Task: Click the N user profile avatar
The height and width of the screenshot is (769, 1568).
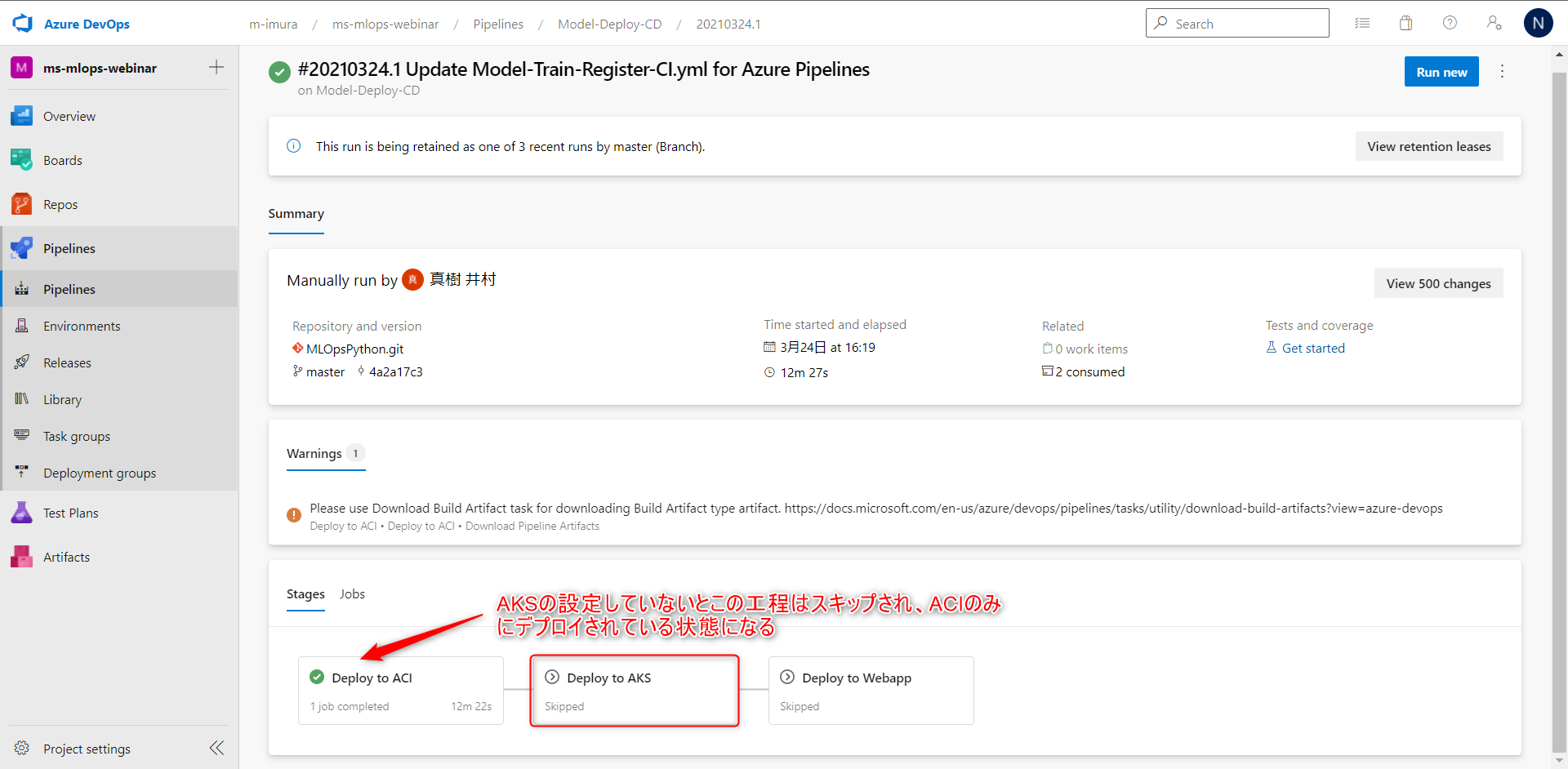Action: tap(1538, 23)
